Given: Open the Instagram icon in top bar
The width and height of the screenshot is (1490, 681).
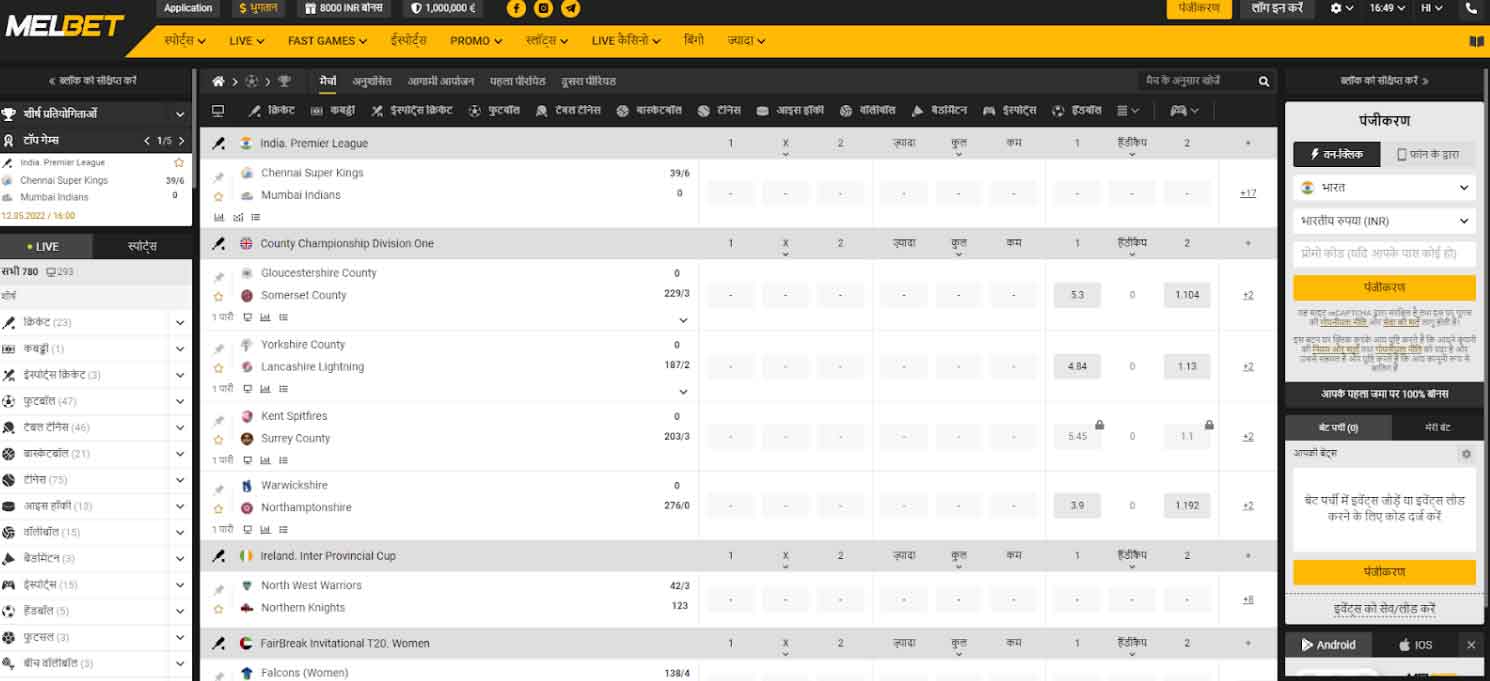Looking at the screenshot, I should pos(543,8).
